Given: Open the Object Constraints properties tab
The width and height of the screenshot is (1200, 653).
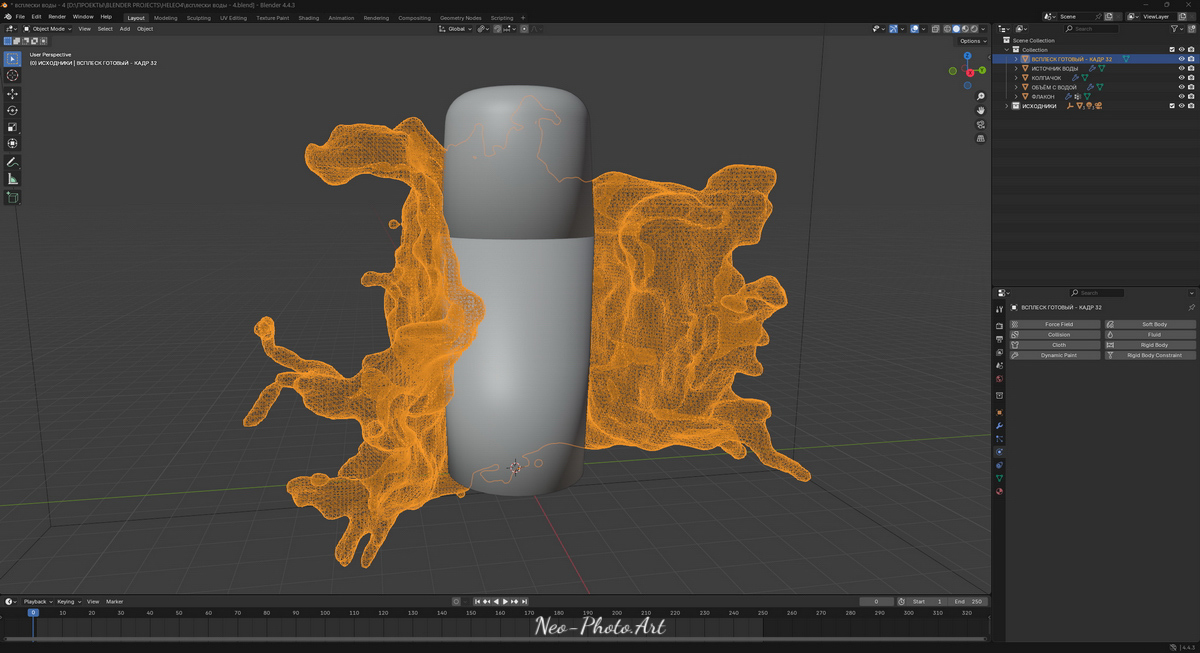Looking at the screenshot, I should pos(999,465).
